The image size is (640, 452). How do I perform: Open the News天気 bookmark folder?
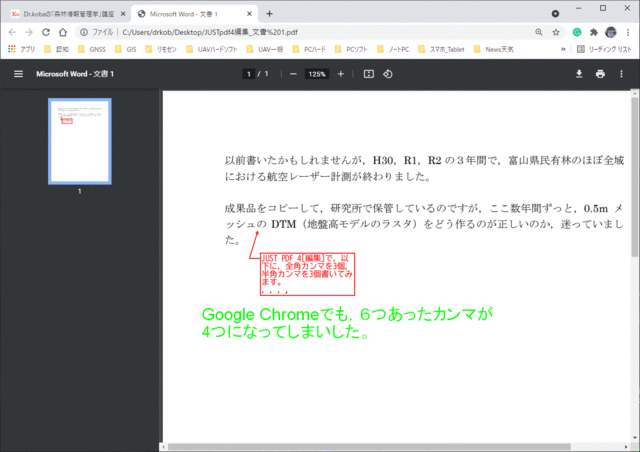tap(494, 49)
